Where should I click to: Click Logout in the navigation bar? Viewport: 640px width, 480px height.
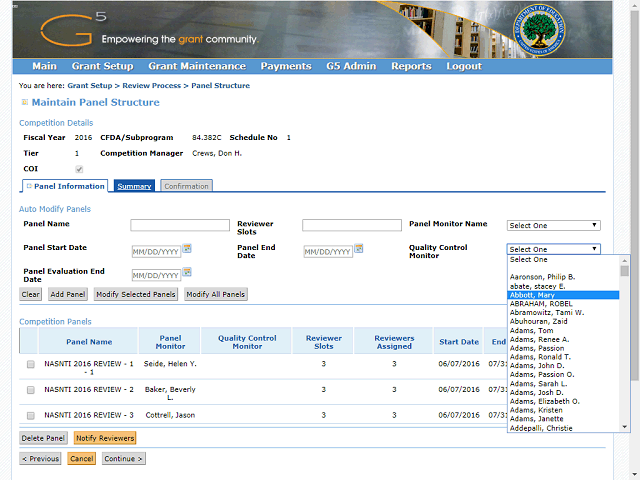(464, 66)
